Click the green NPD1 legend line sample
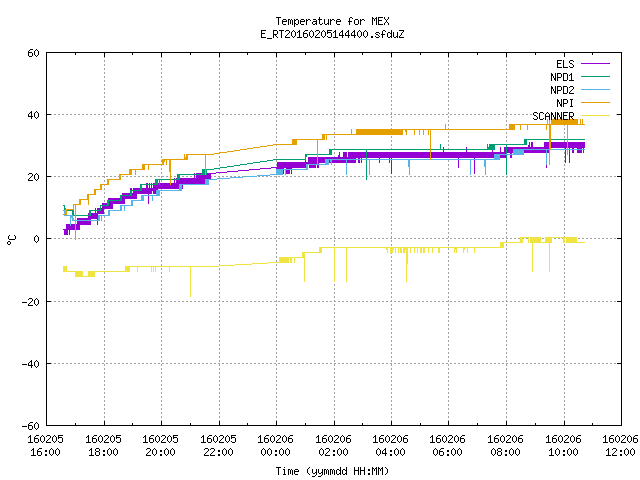This screenshot has height=480, width=640. click(595, 77)
